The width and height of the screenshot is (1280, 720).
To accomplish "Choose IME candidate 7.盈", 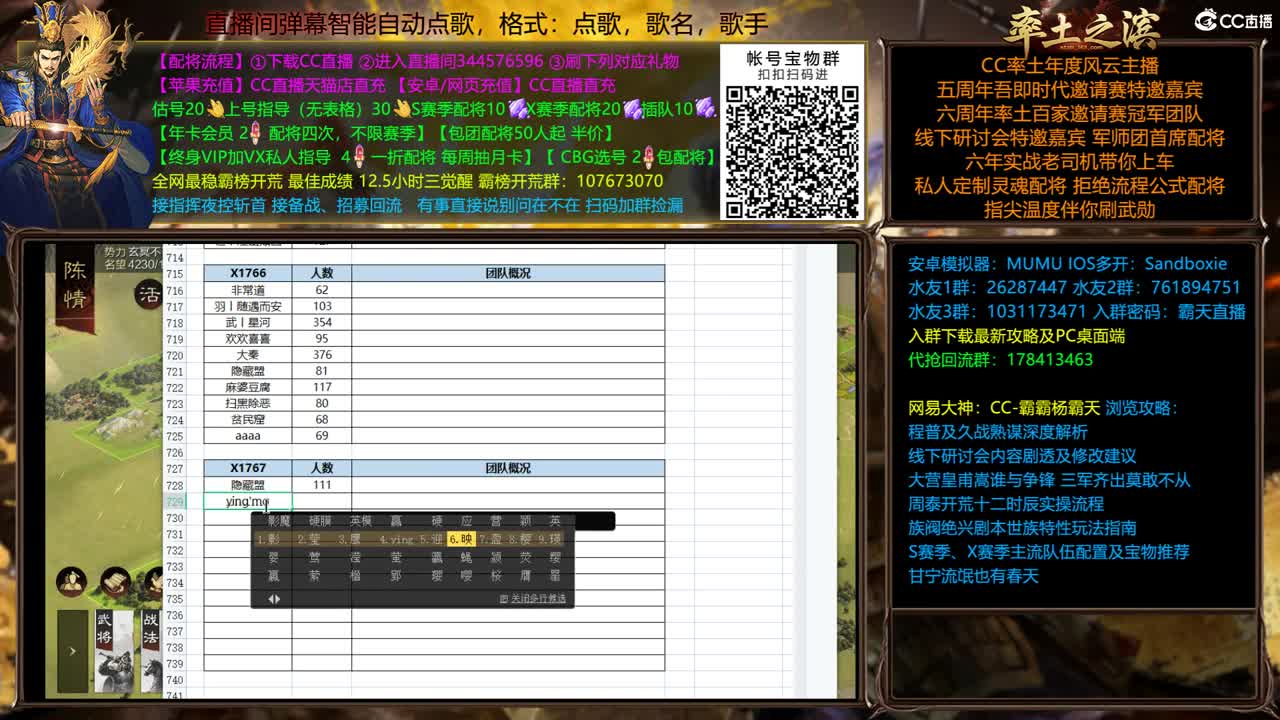I will [x=491, y=539].
